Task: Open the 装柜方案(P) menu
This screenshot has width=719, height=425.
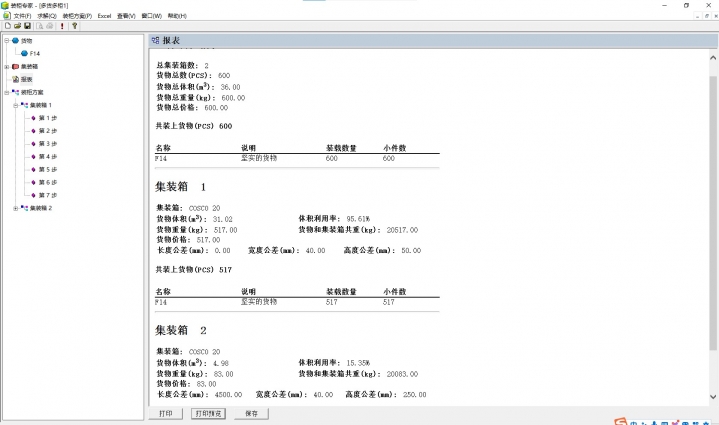Action: pos(77,16)
